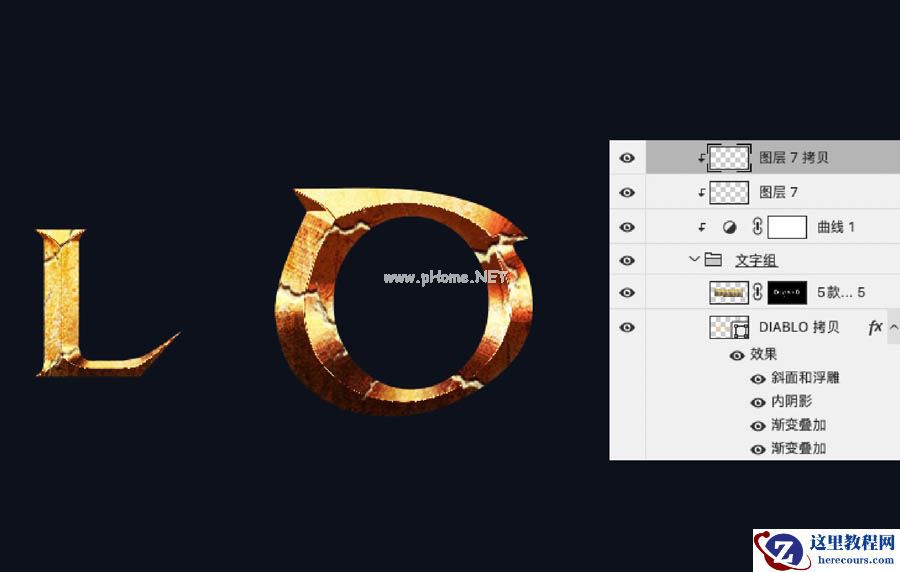Hide the DIABLO 拷贝 layer

click(627, 327)
